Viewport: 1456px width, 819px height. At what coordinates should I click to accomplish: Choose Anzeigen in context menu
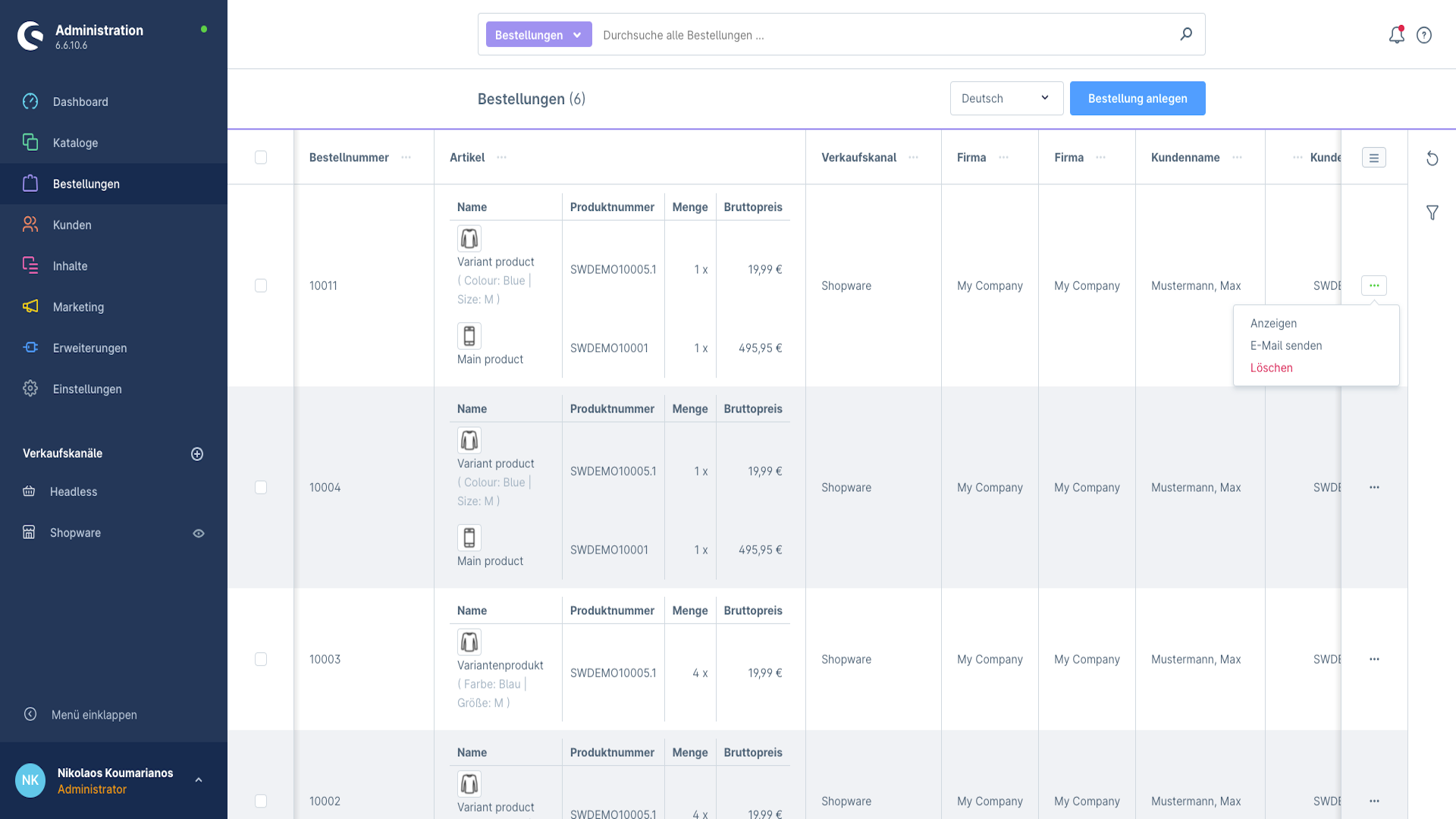(x=1273, y=323)
